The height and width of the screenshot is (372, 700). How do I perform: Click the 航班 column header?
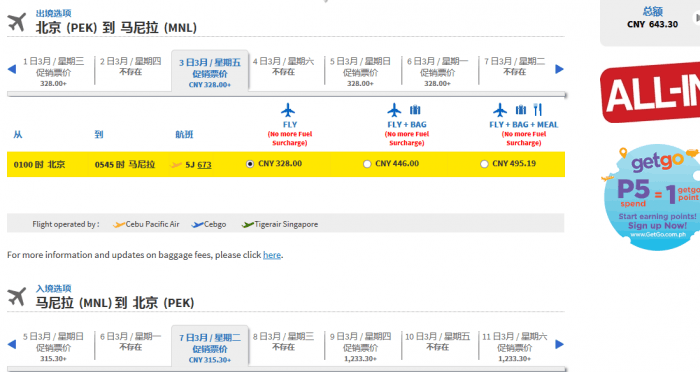[184, 134]
